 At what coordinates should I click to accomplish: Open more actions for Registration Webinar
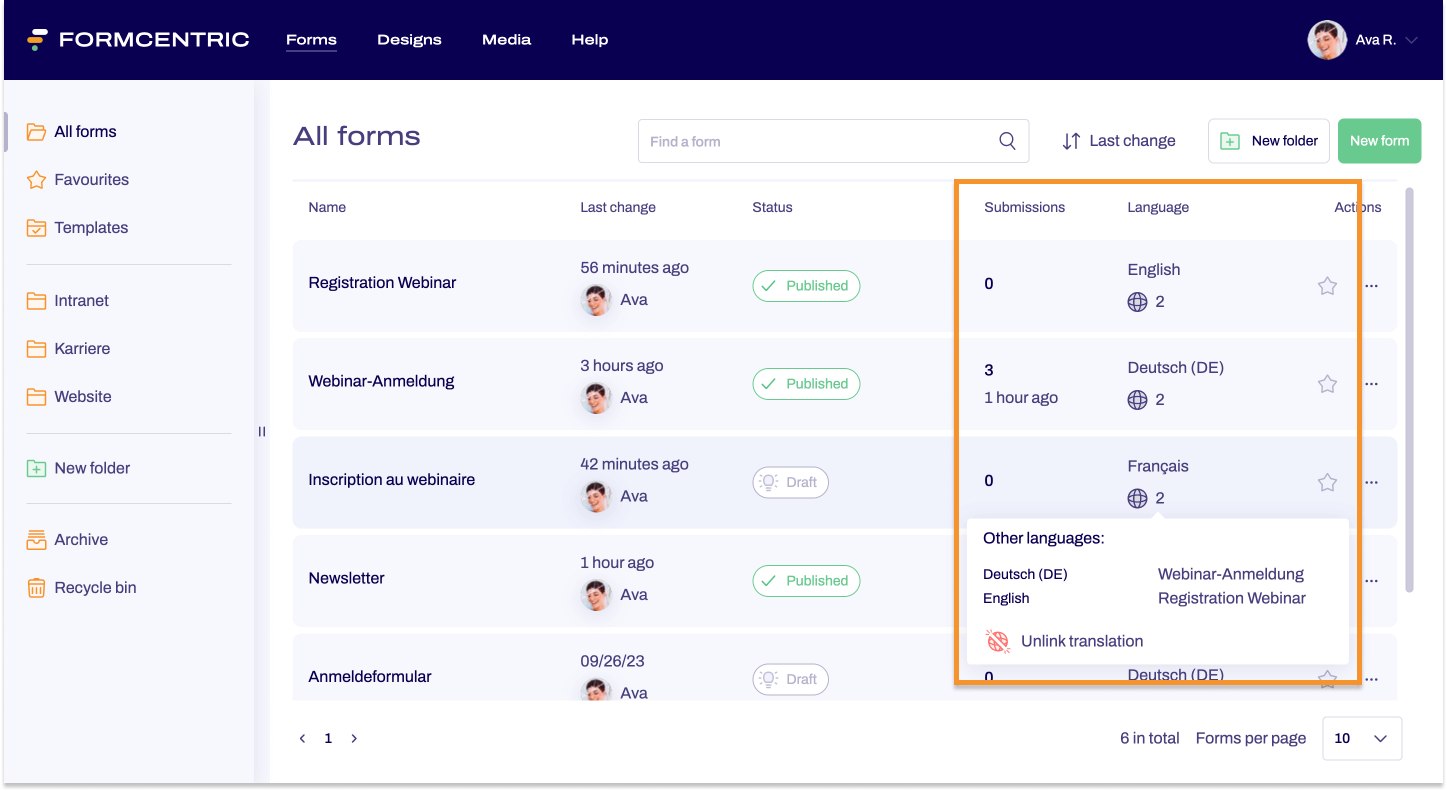click(1371, 286)
